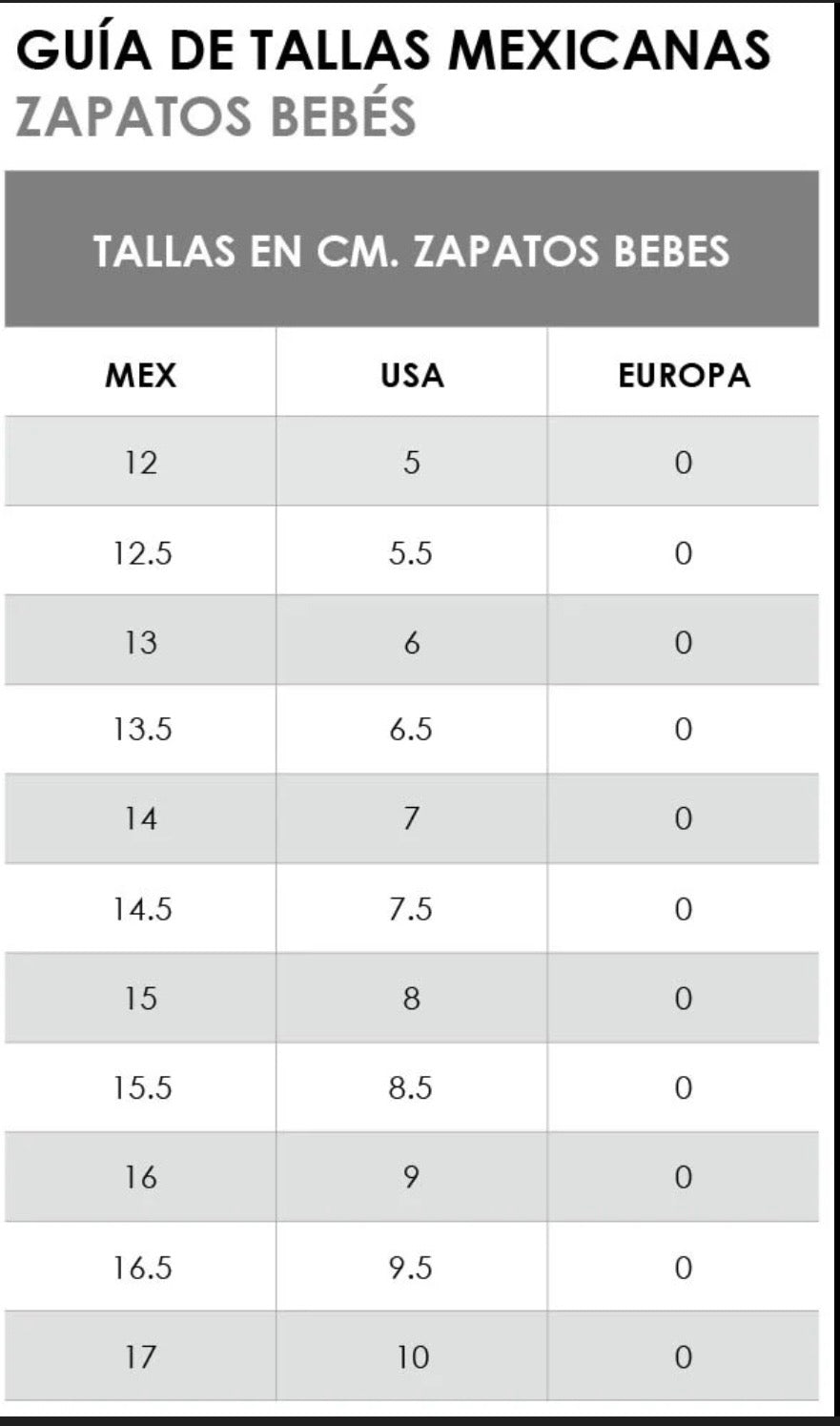Click the MEX column header
The height and width of the screenshot is (1426, 840).
pos(140,375)
